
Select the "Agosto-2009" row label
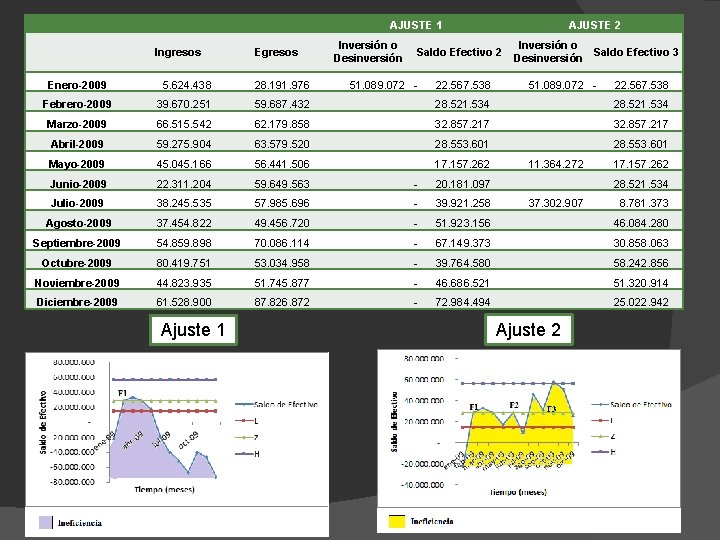pos(78,223)
